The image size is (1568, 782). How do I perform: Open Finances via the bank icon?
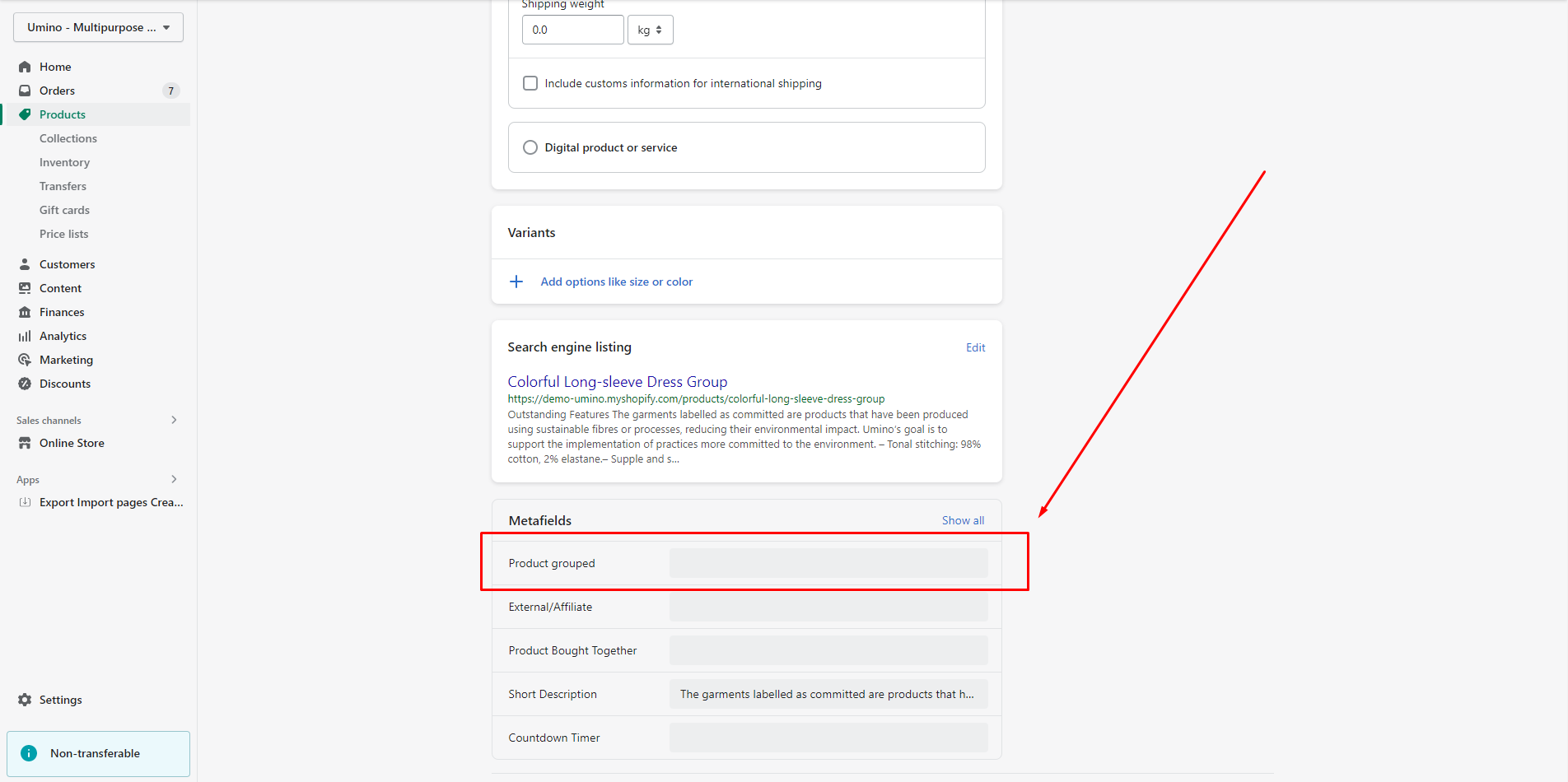click(x=25, y=312)
